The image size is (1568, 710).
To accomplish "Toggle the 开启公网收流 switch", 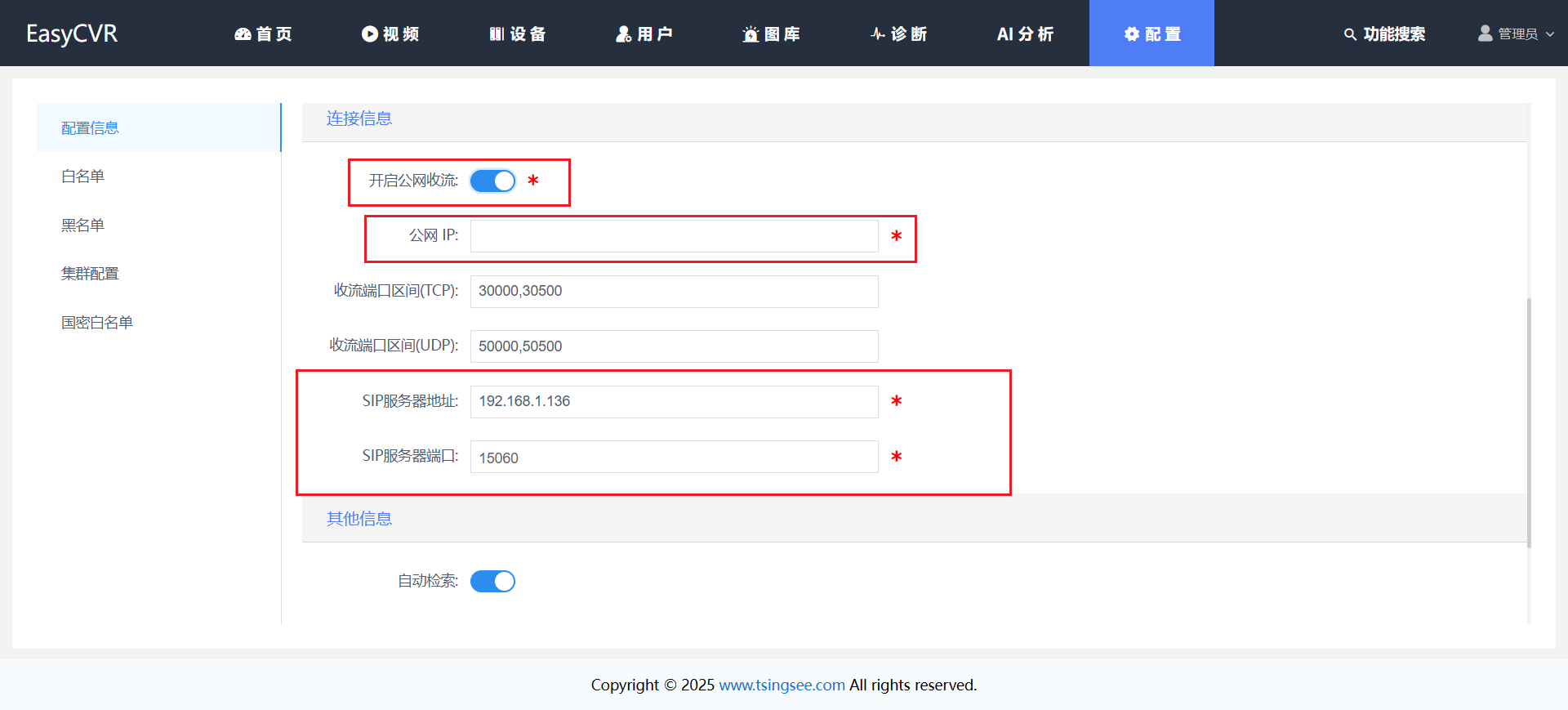I will click(492, 181).
